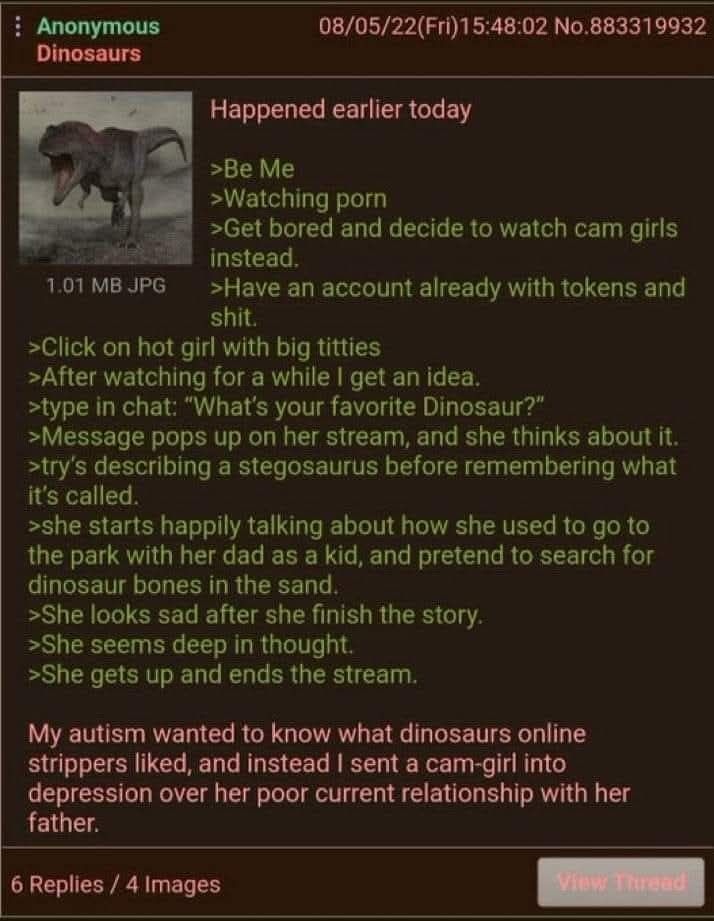This screenshot has height=921, width=714.
Task: Select the She seems deep in thought line
Action: tap(191, 645)
